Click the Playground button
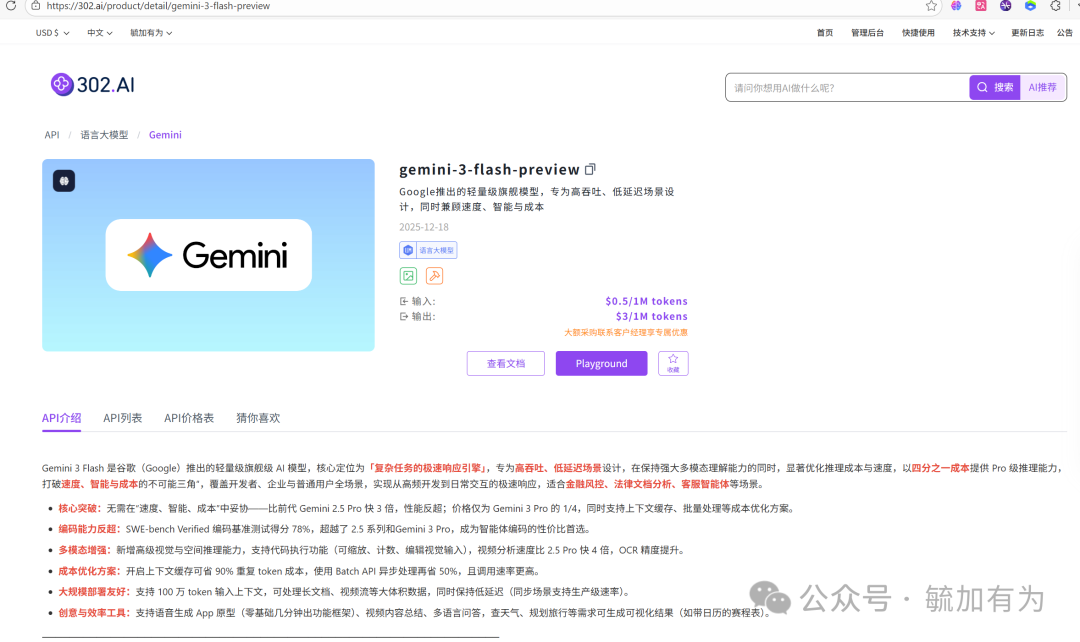Screen dimensions: 1080x642 pyautogui.click(x=601, y=363)
